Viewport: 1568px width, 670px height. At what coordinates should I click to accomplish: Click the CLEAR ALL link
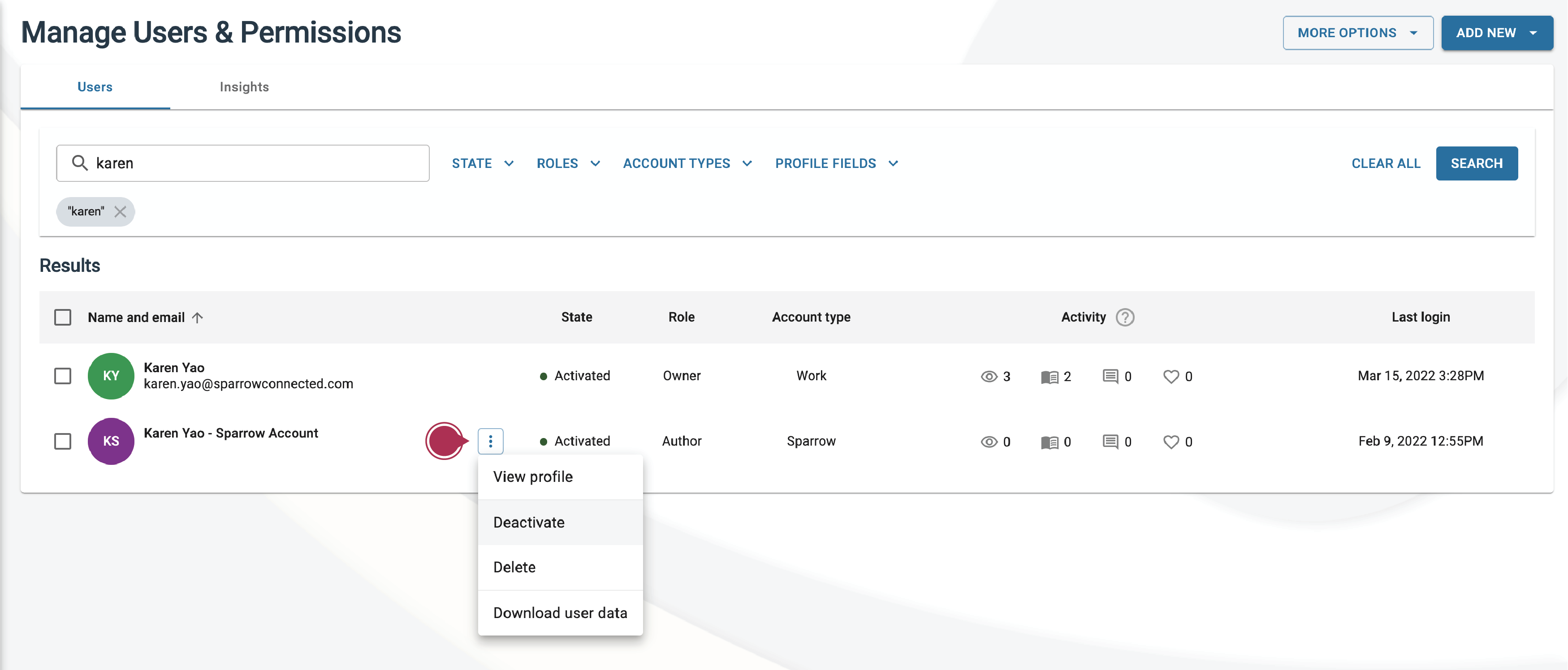[x=1386, y=163]
